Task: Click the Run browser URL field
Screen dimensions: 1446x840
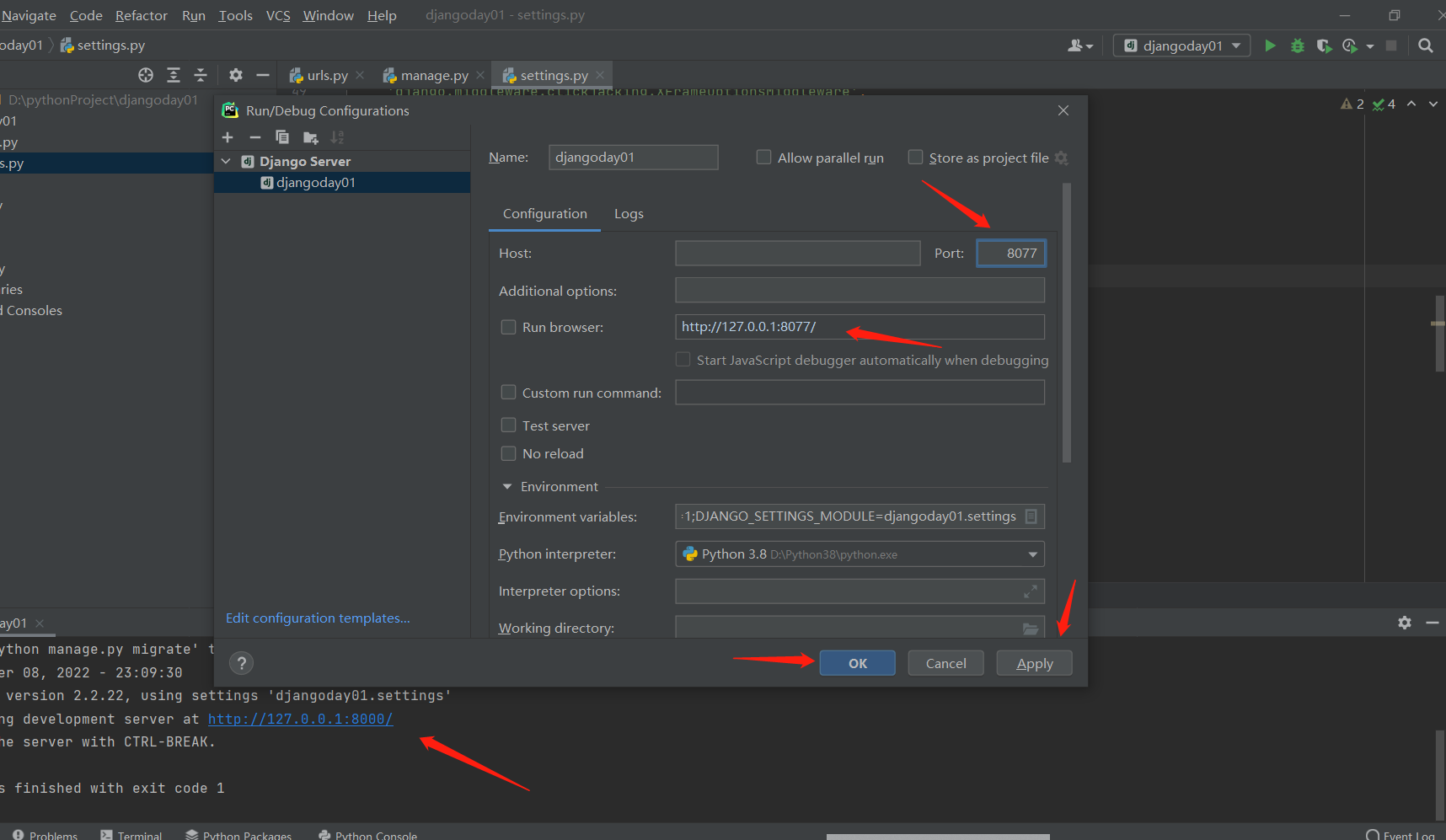Action: [x=860, y=327]
